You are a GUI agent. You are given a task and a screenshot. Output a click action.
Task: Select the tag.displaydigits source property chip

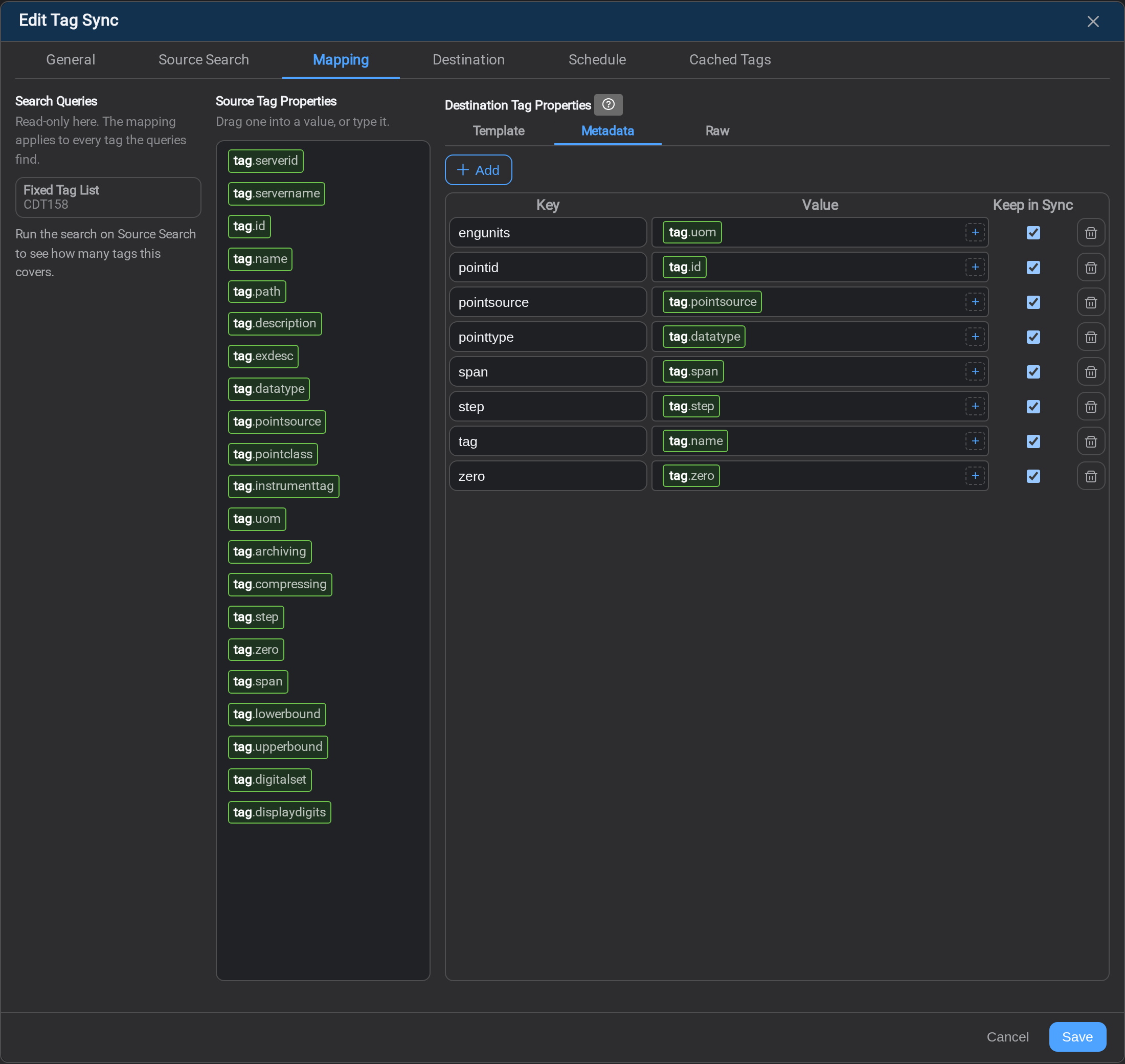click(x=280, y=812)
